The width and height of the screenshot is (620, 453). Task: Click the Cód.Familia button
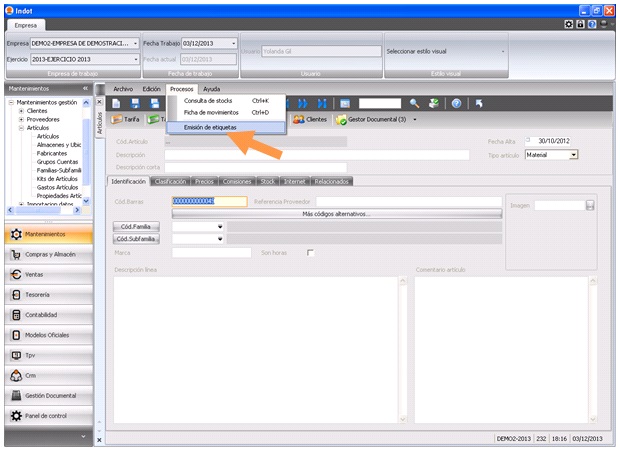[x=135, y=227]
